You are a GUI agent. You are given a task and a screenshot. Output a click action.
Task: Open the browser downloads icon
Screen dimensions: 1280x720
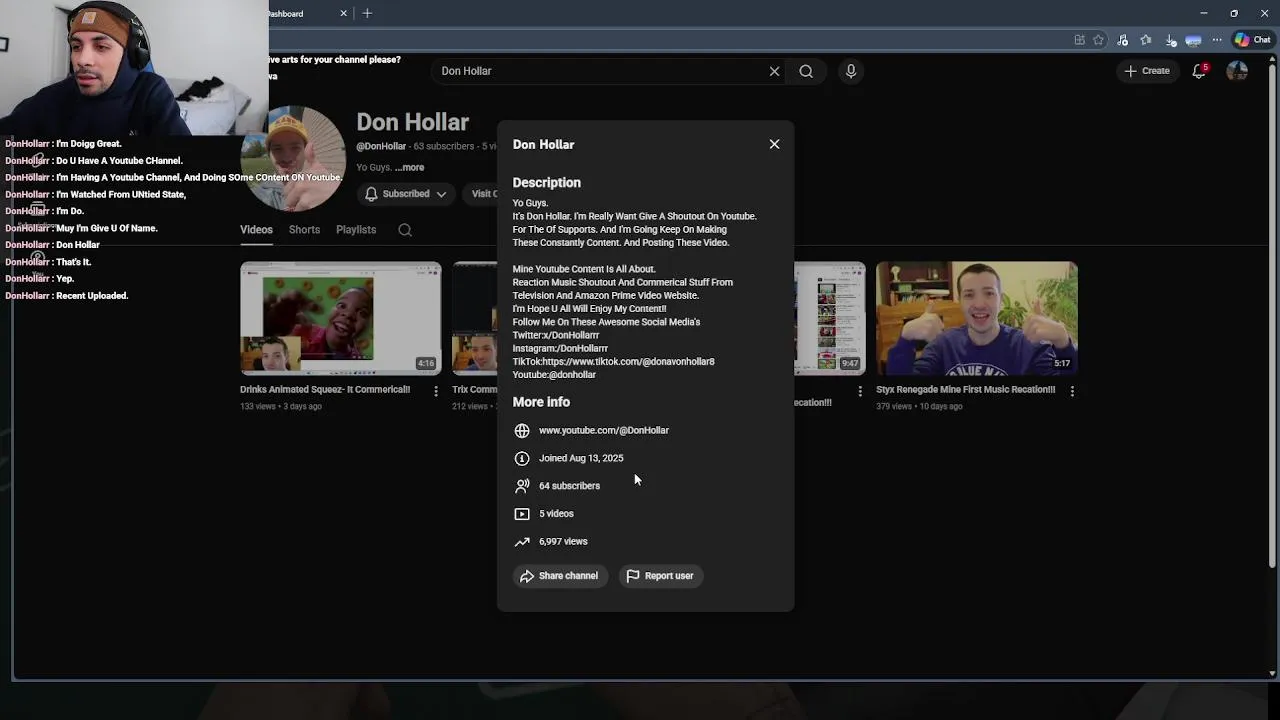(x=1171, y=40)
